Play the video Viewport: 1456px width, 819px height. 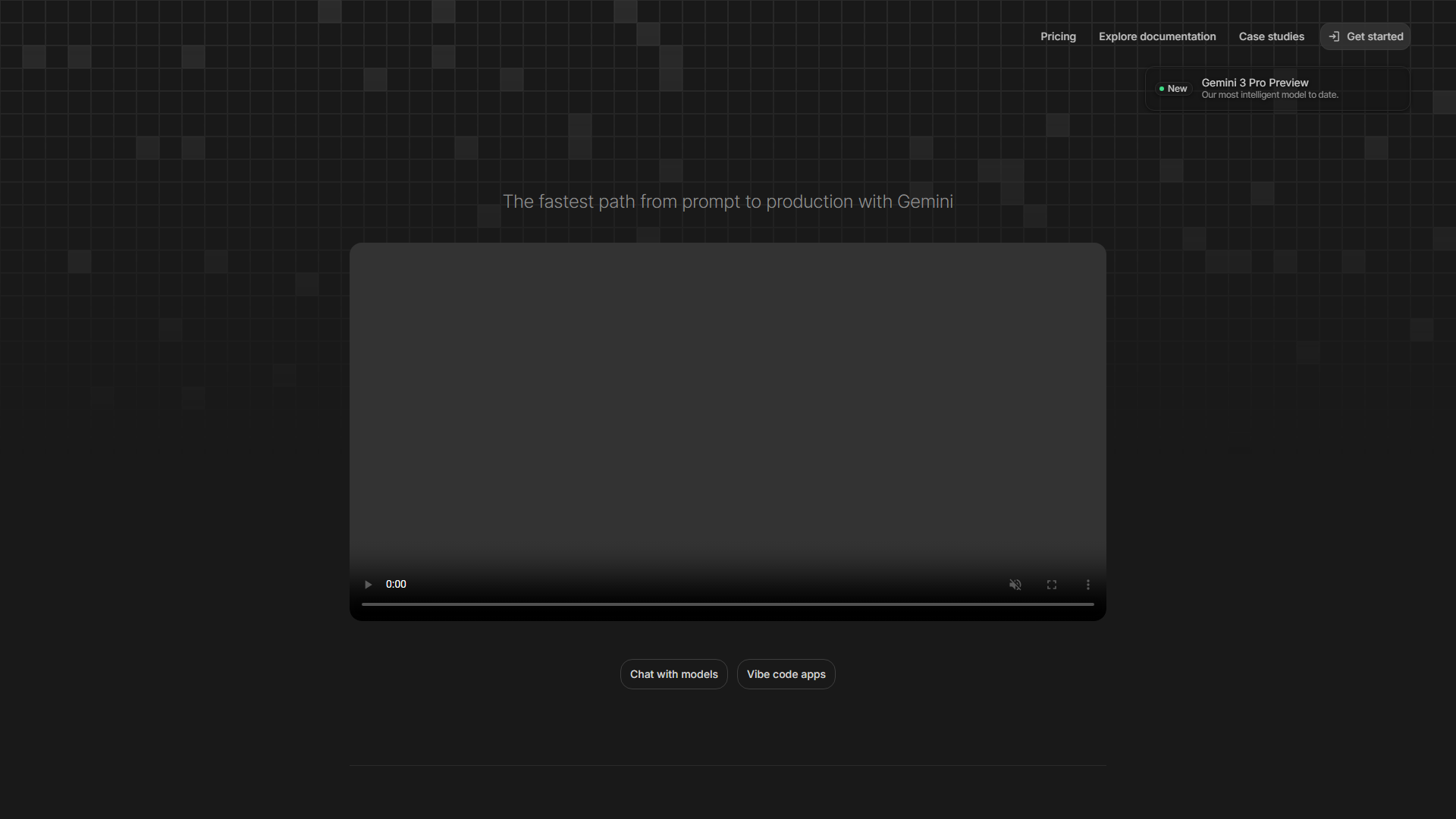[368, 585]
